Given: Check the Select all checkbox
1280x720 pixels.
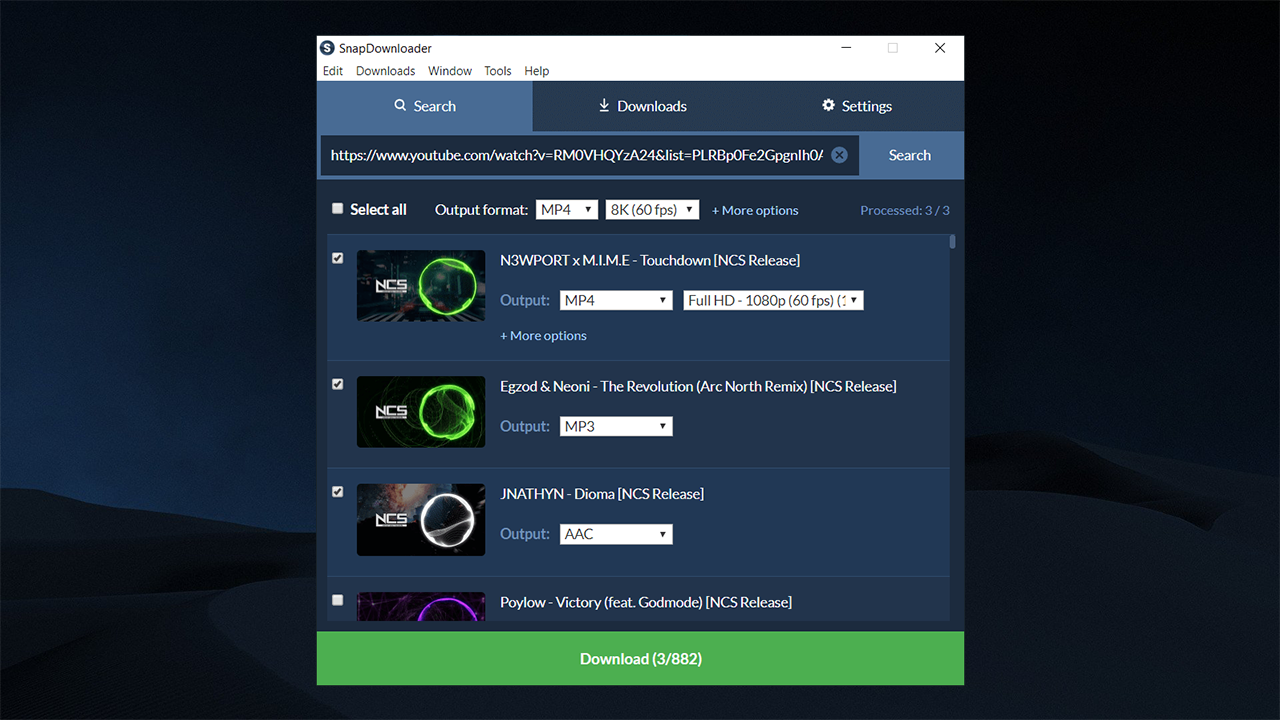Looking at the screenshot, I should pos(338,209).
